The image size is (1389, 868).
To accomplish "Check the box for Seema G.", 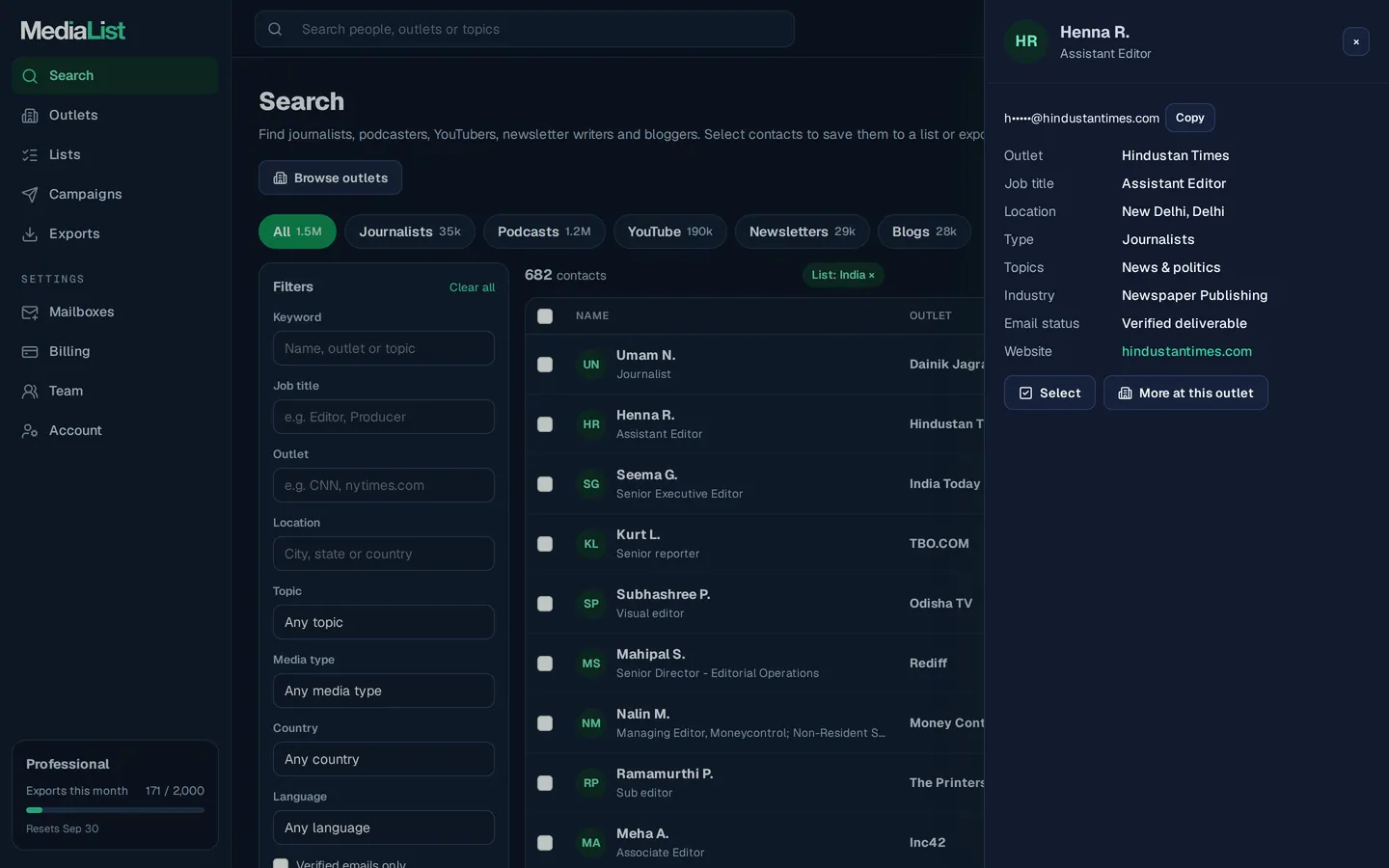I will [545, 484].
